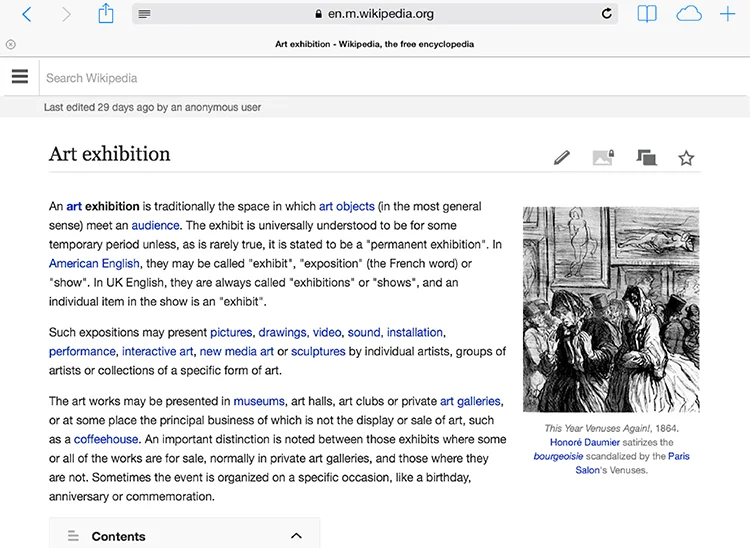Follow the 'sculptures' link

[x=318, y=351]
